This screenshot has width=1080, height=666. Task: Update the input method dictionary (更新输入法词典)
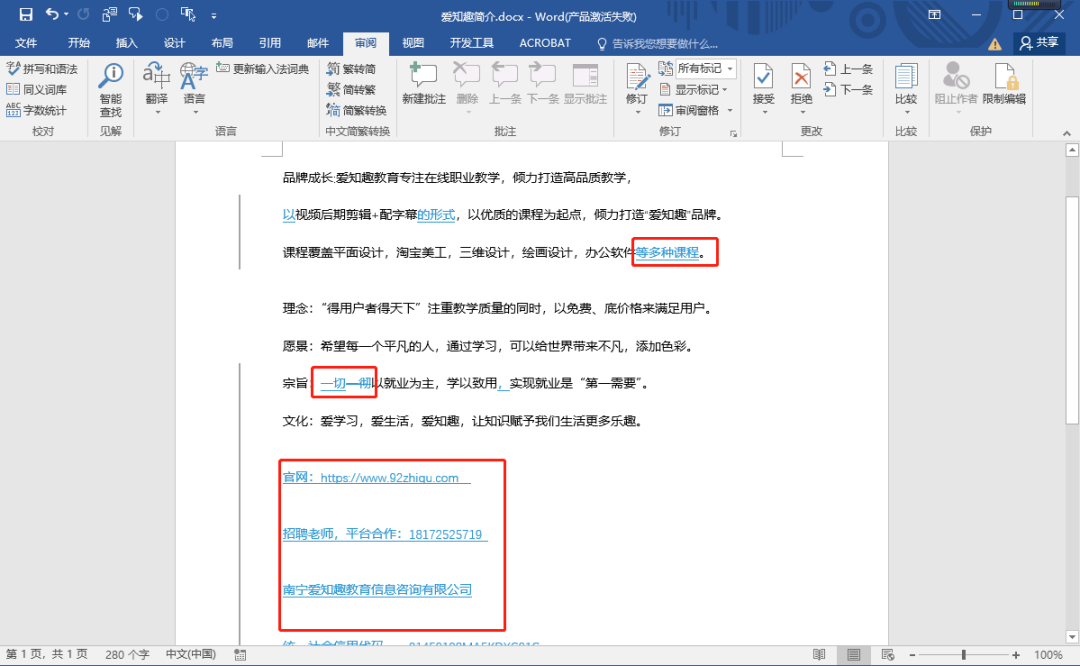point(262,69)
